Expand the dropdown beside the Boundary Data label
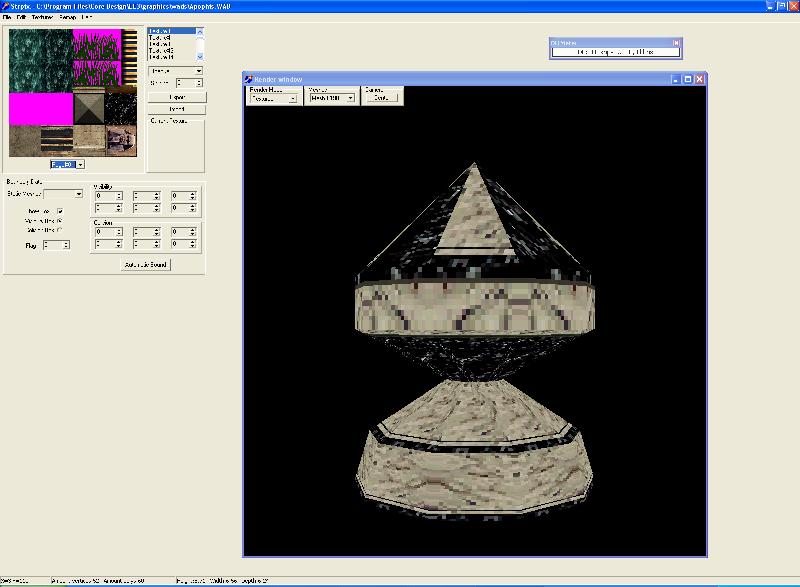 (78, 194)
